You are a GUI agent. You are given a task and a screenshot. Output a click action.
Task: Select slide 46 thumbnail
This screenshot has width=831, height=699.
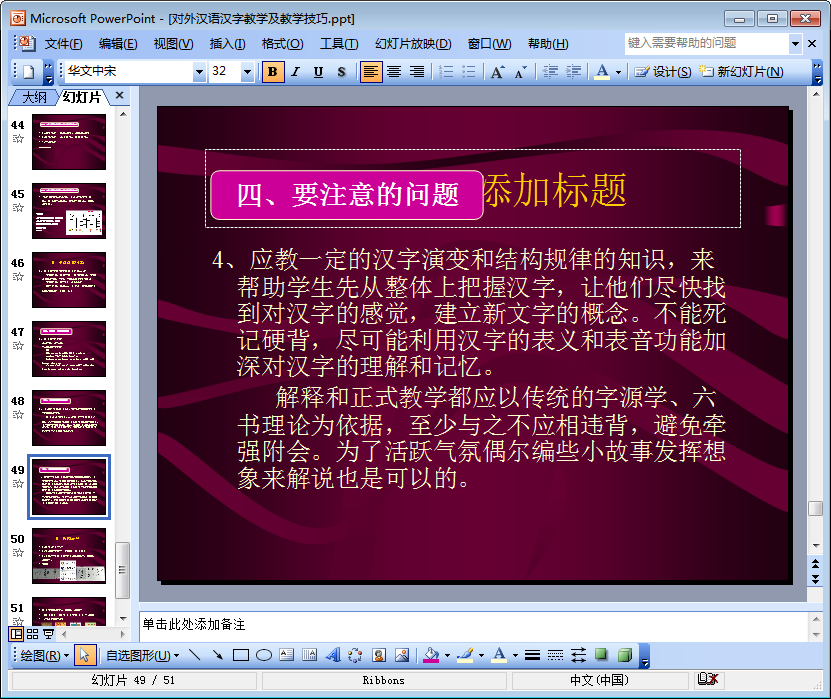69,280
